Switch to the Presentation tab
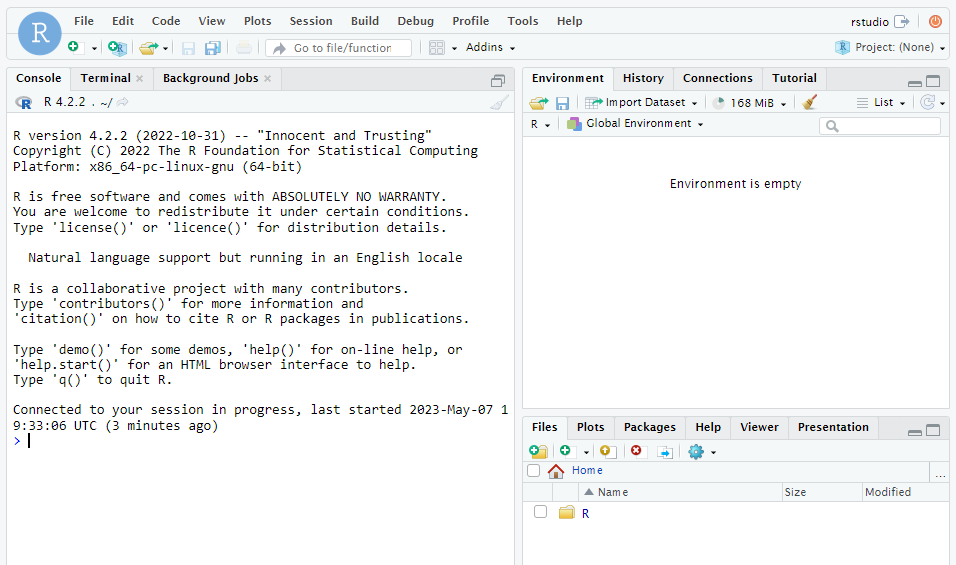The image size is (956, 565). 833,427
